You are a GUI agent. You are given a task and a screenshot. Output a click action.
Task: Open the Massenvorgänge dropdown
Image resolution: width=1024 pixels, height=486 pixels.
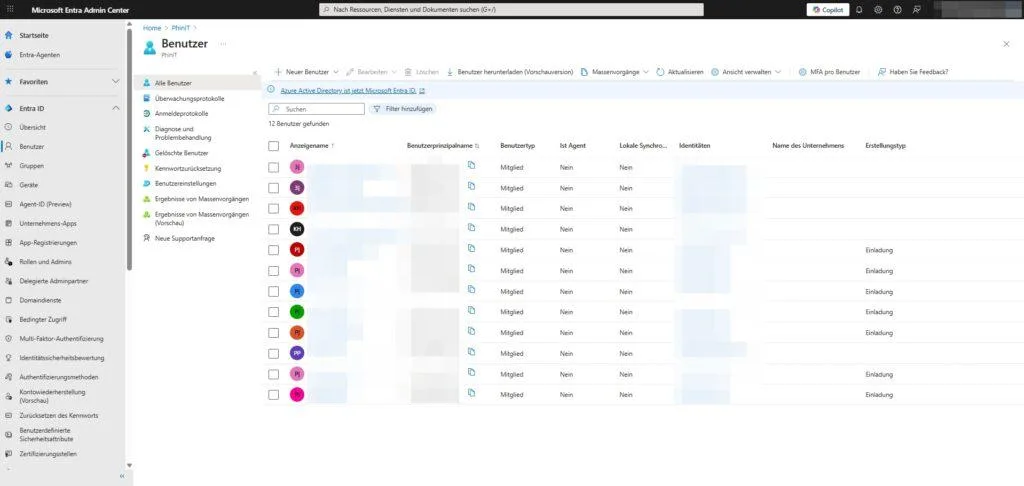(x=646, y=72)
